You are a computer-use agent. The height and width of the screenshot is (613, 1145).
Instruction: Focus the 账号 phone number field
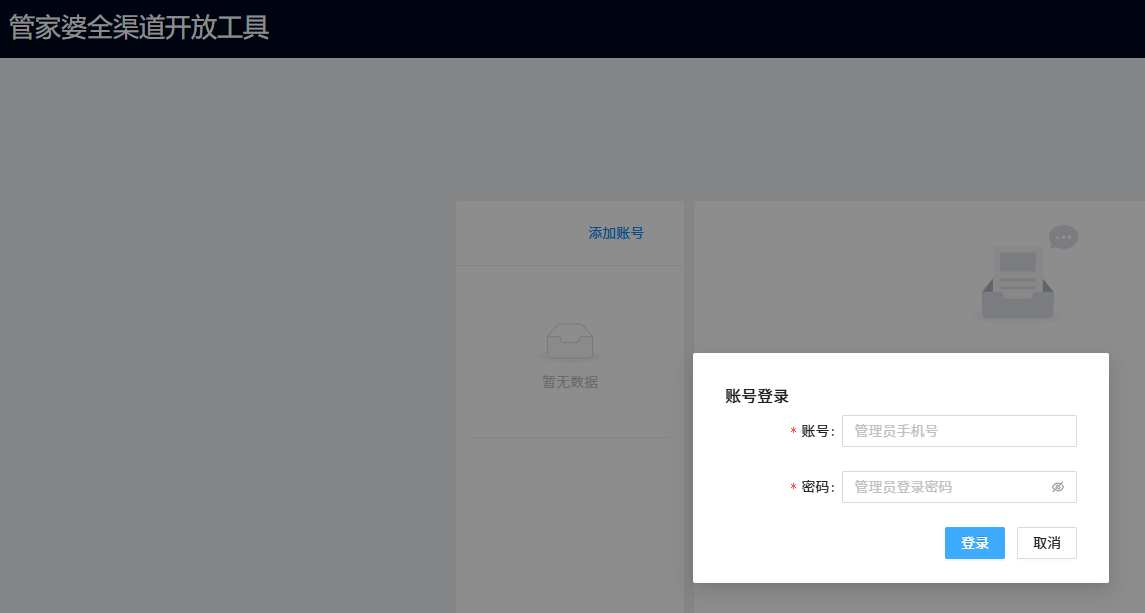pyautogui.click(x=959, y=431)
